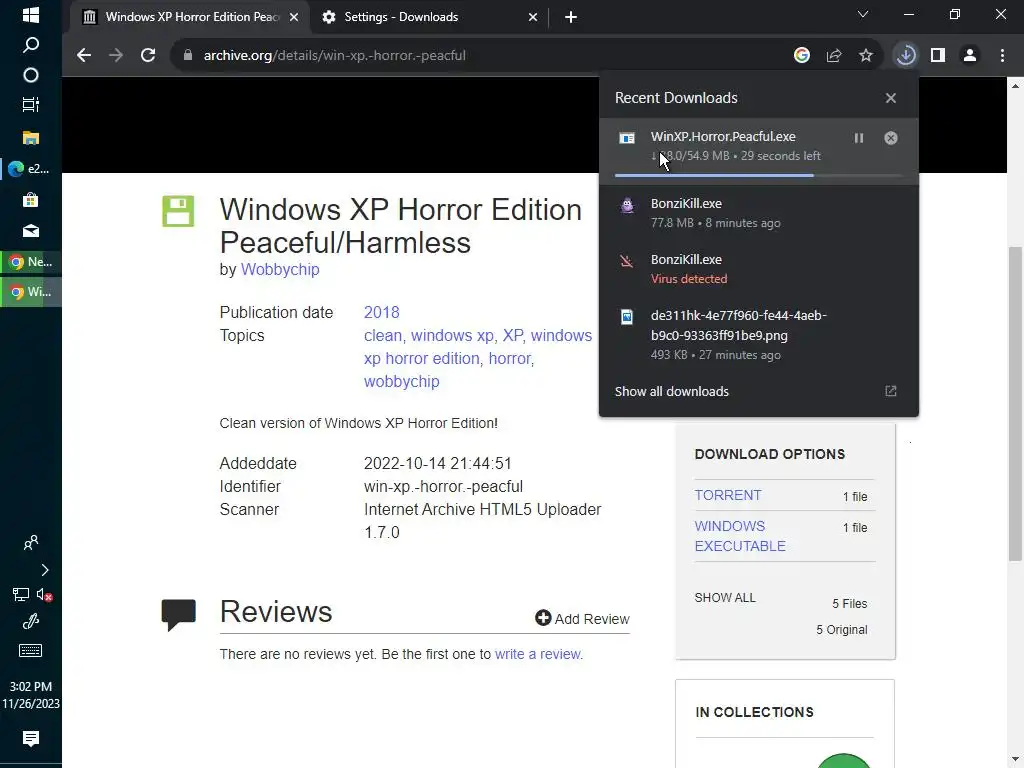Open Windows search in taskbar
1024x768 pixels.
[x=31, y=45]
